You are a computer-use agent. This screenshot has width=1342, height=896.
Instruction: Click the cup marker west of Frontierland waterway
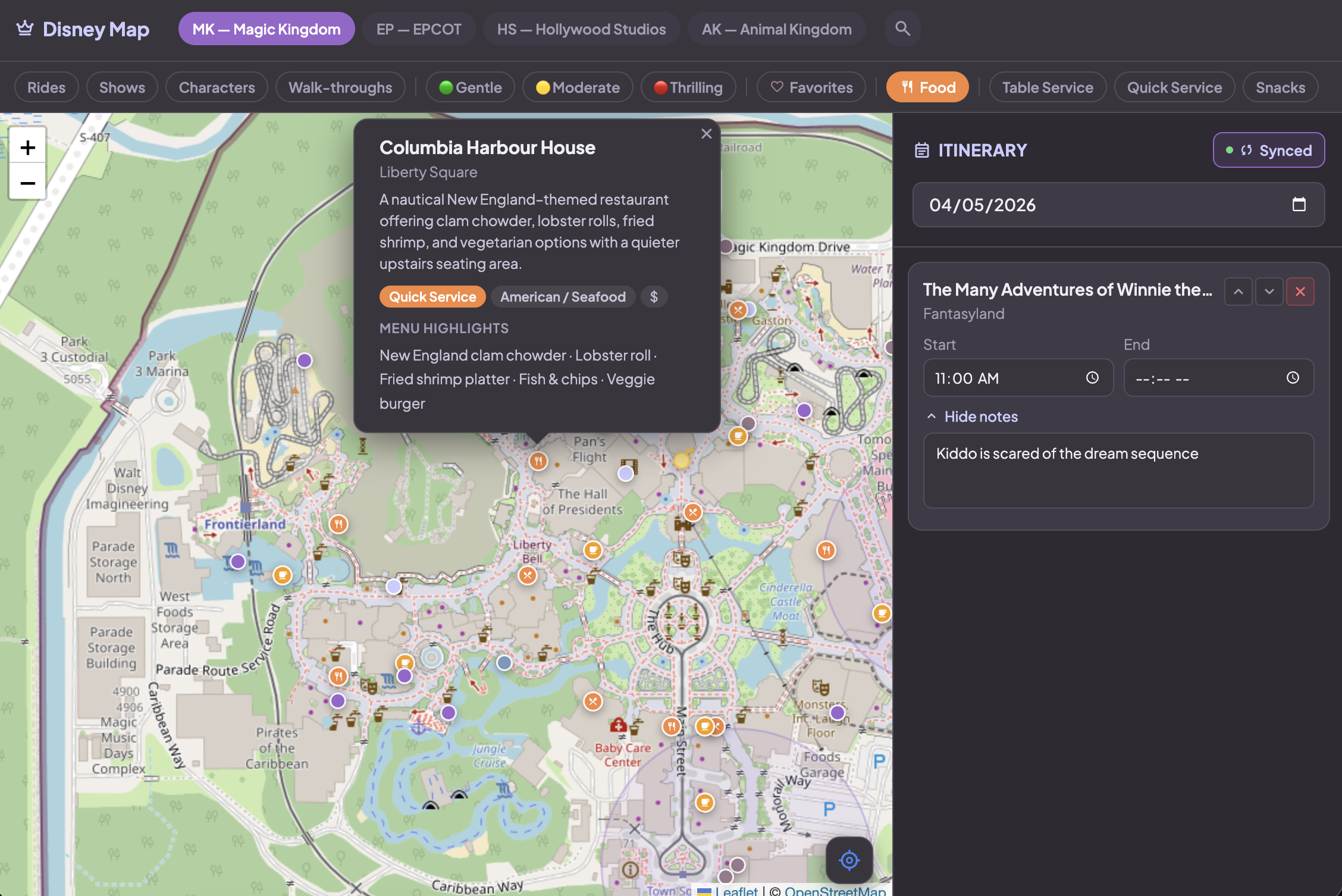tap(282, 575)
